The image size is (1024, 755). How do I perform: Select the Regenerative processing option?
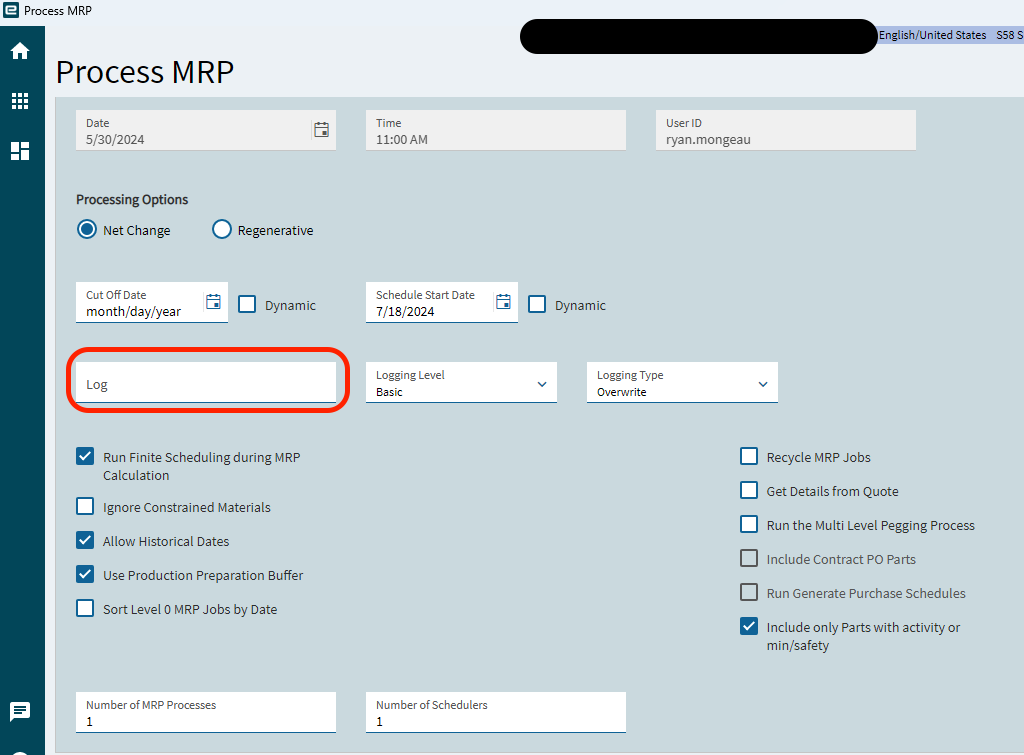(221, 229)
